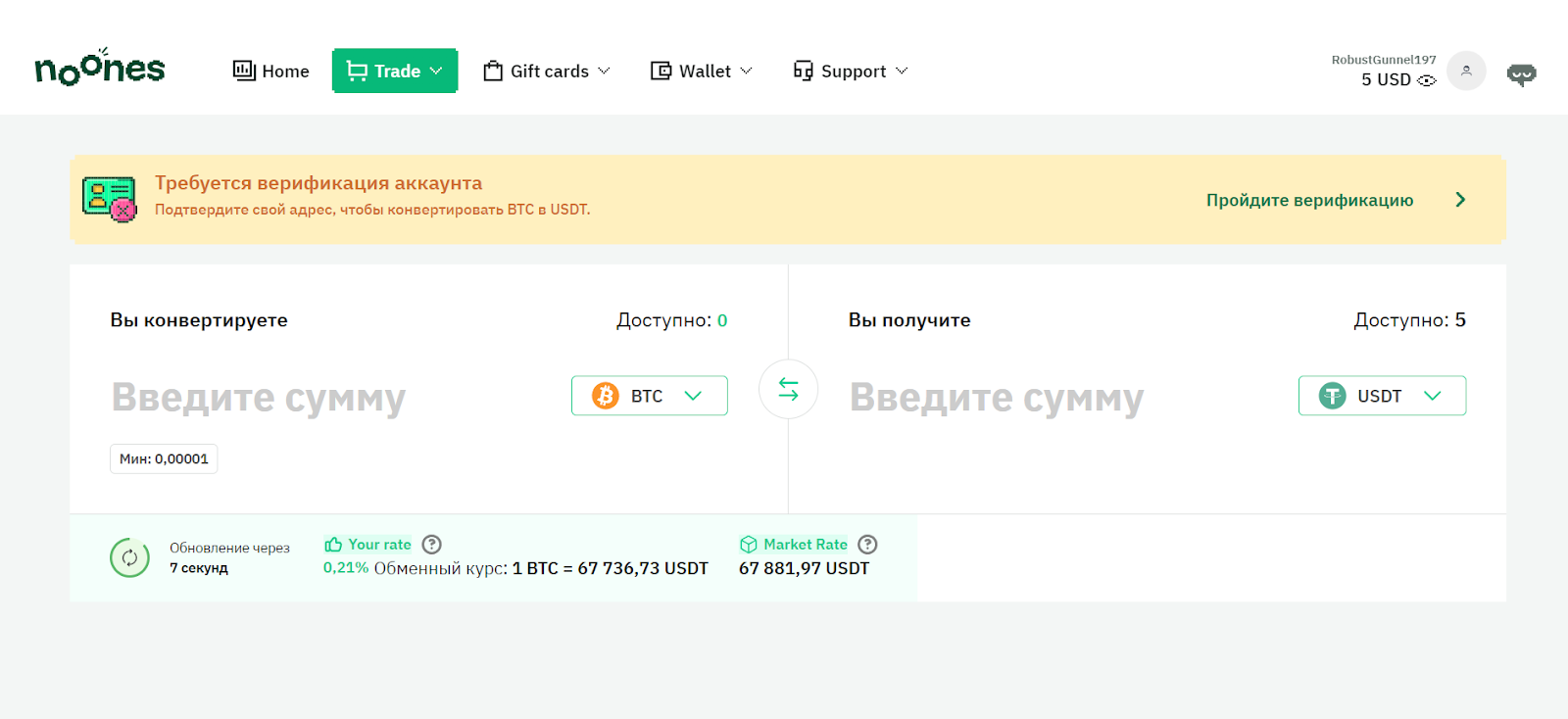
Task: Click the verification banner arrow
Action: [1460, 200]
